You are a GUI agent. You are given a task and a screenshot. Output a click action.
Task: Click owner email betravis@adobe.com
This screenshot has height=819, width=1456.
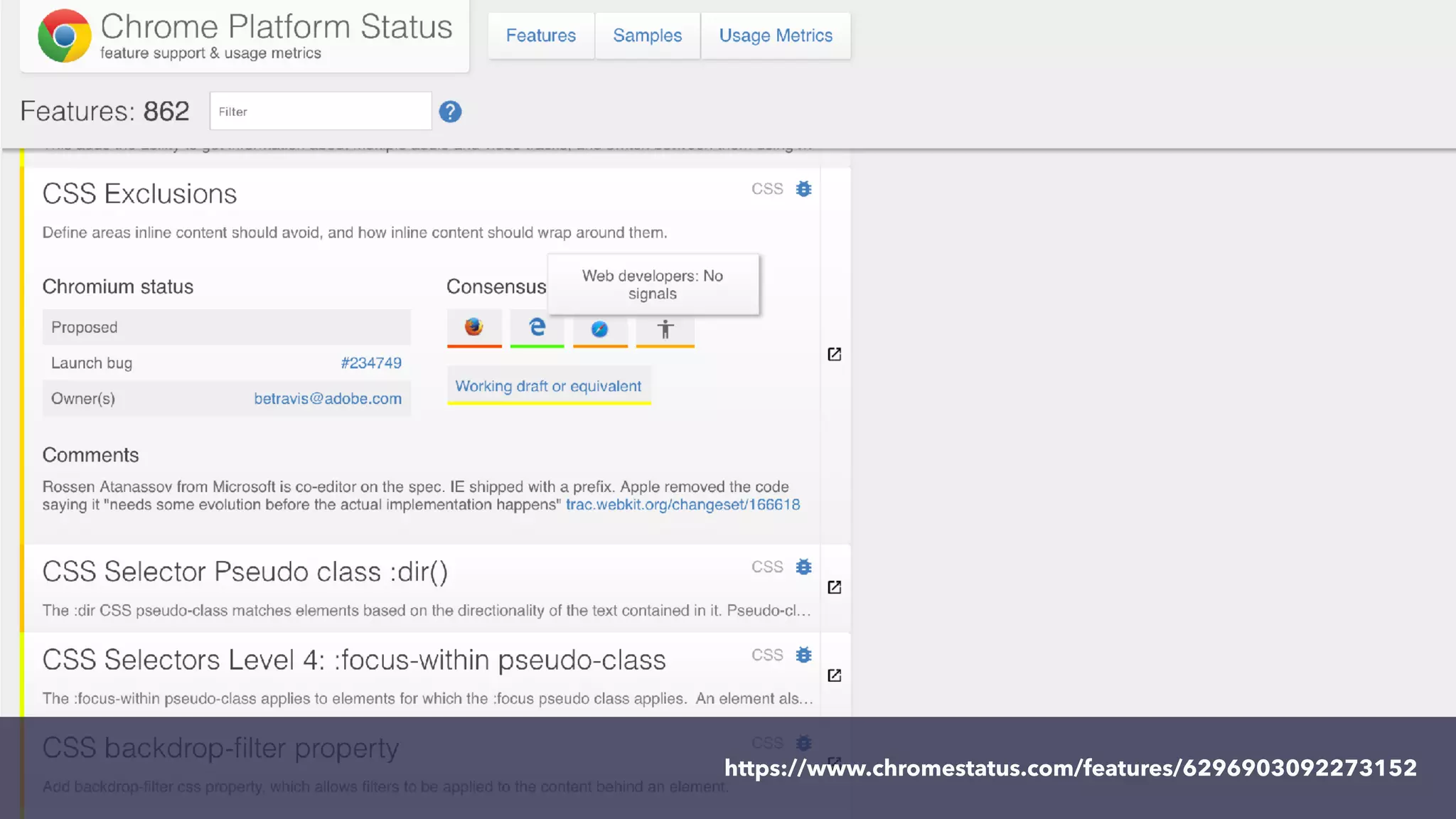(328, 399)
